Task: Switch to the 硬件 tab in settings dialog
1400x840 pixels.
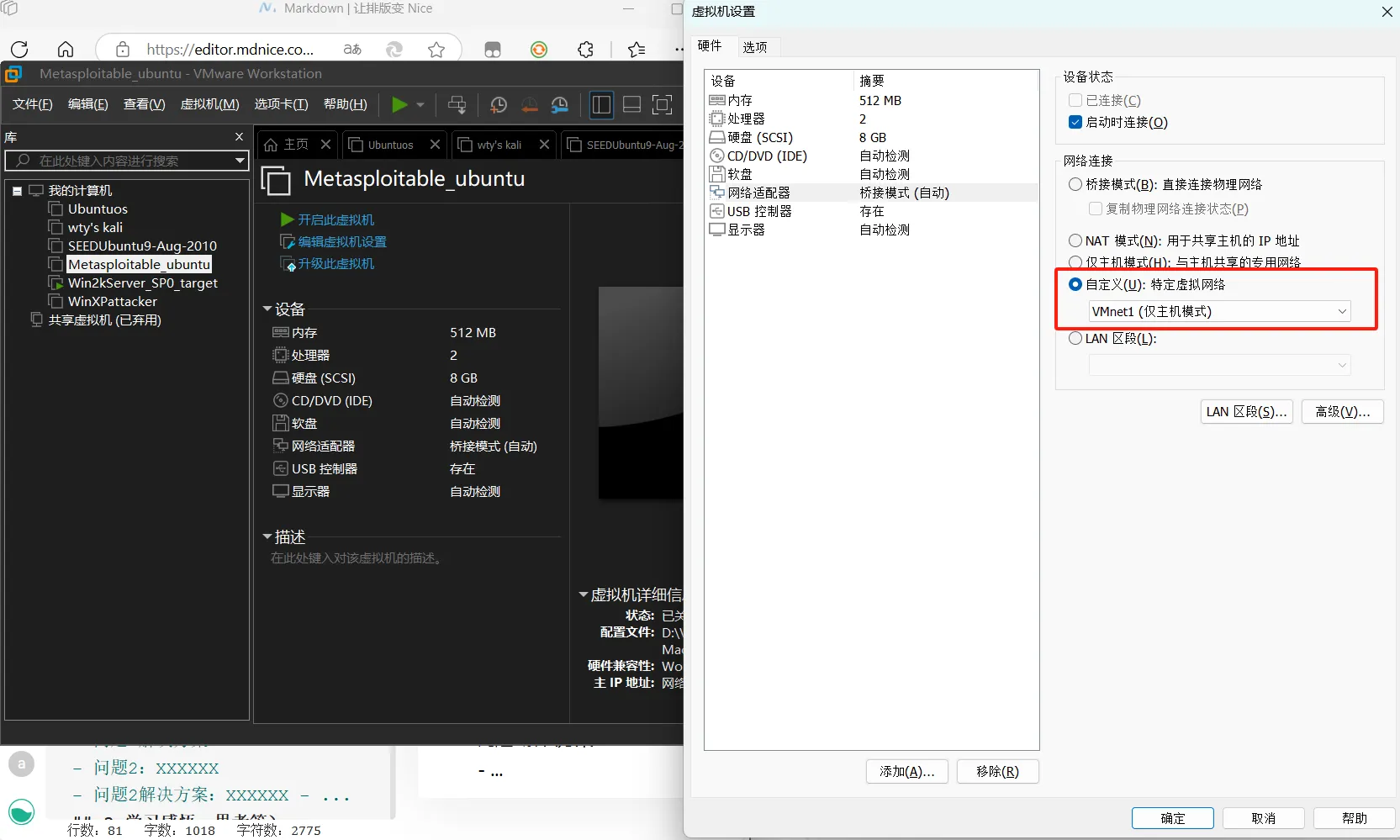Action: pyautogui.click(x=710, y=46)
